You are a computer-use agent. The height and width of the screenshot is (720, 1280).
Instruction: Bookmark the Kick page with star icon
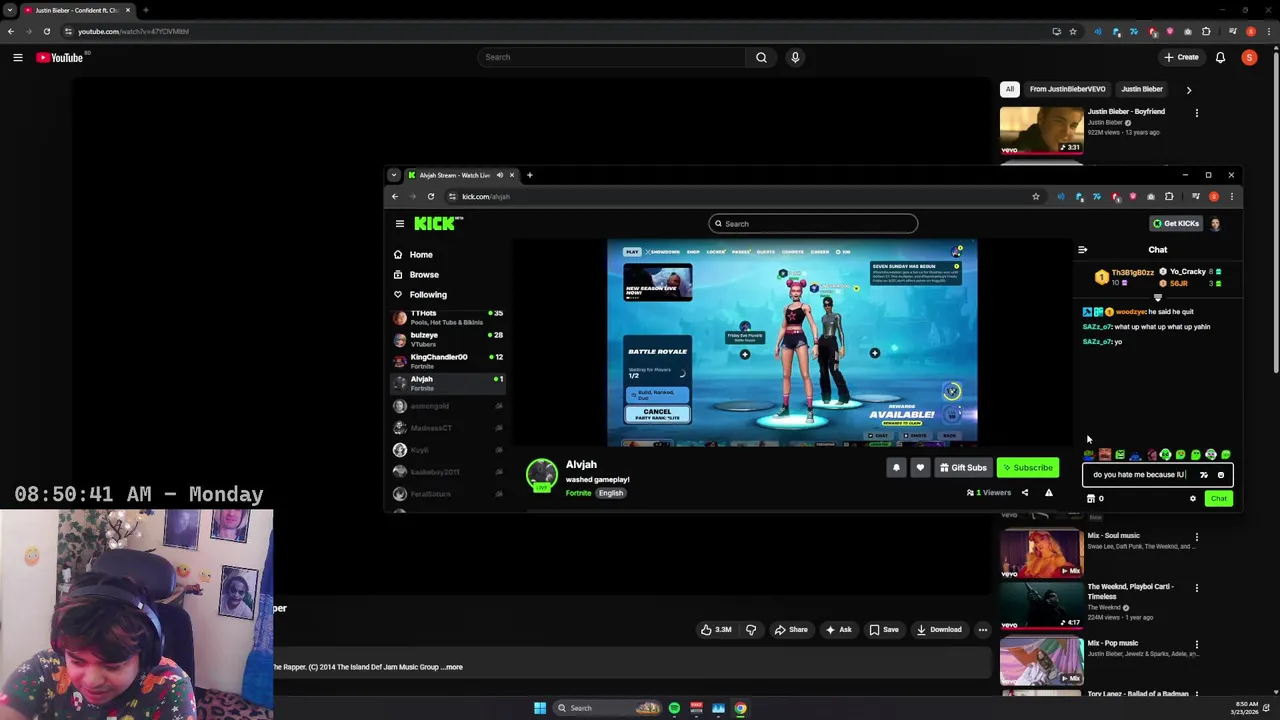pyautogui.click(x=1036, y=196)
